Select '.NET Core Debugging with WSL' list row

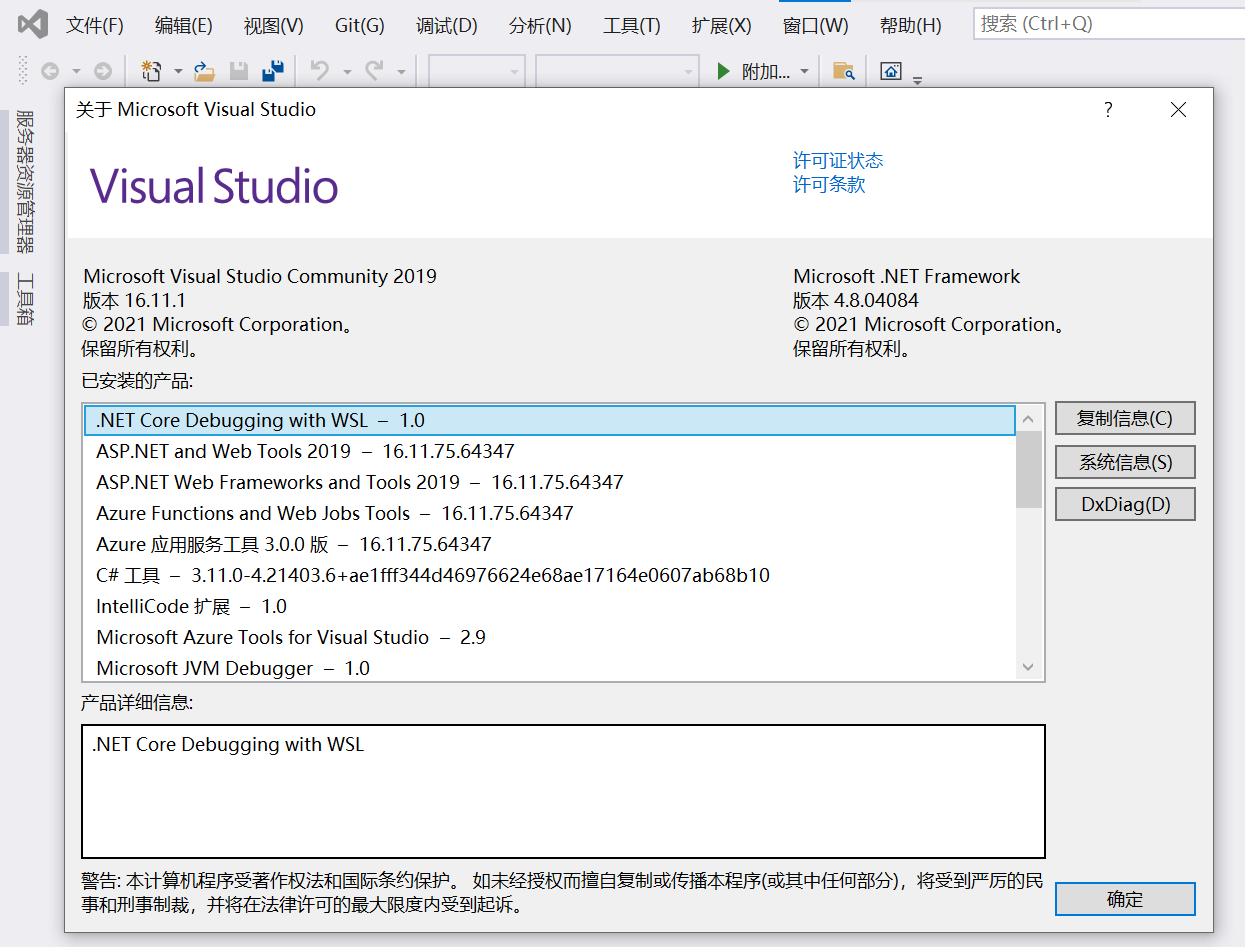point(549,420)
